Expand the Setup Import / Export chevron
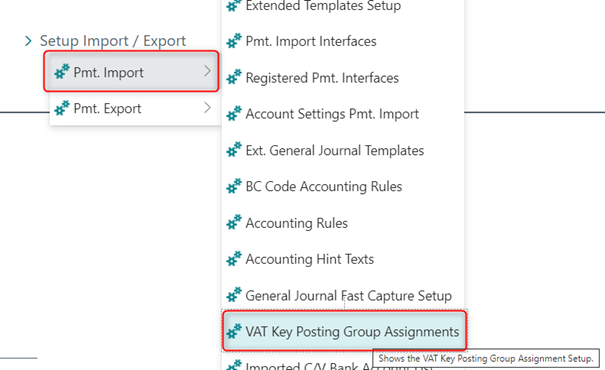This screenshot has height=370, width=605. click(x=28, y=41)
